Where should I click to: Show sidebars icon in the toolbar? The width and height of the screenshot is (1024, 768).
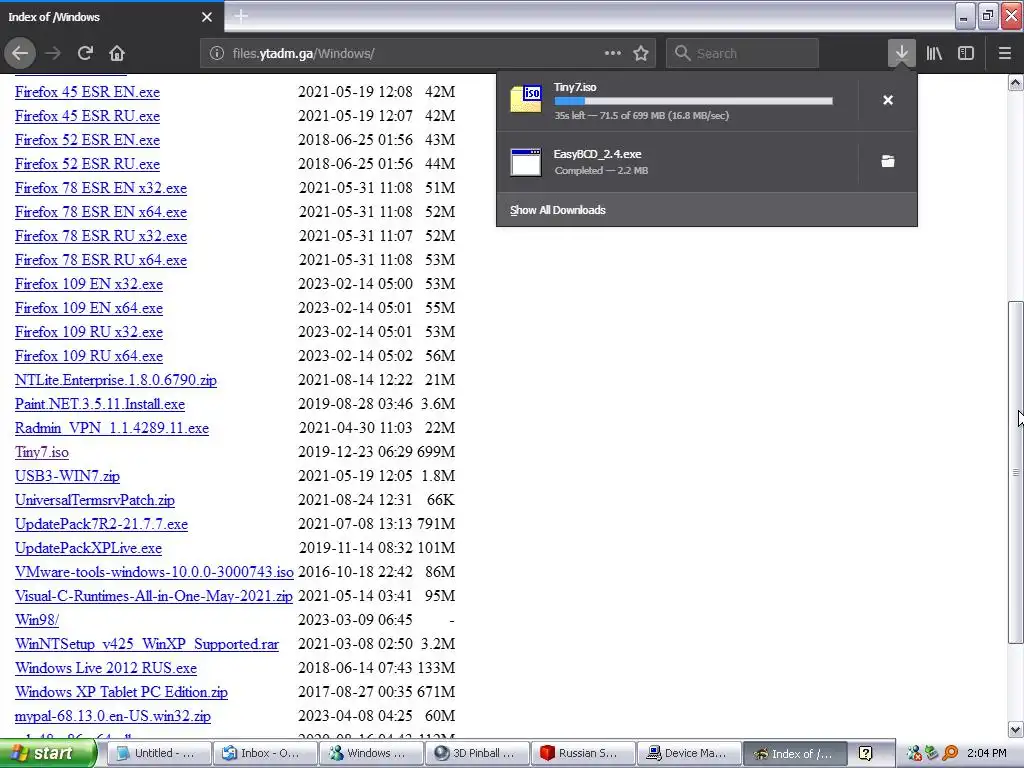[x=966, y=53]
